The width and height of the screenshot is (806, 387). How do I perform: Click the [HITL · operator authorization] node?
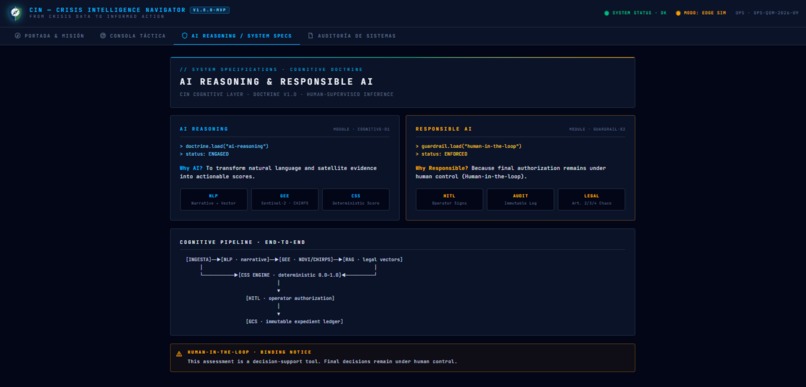pyautogui.click(x=290, y=298)
